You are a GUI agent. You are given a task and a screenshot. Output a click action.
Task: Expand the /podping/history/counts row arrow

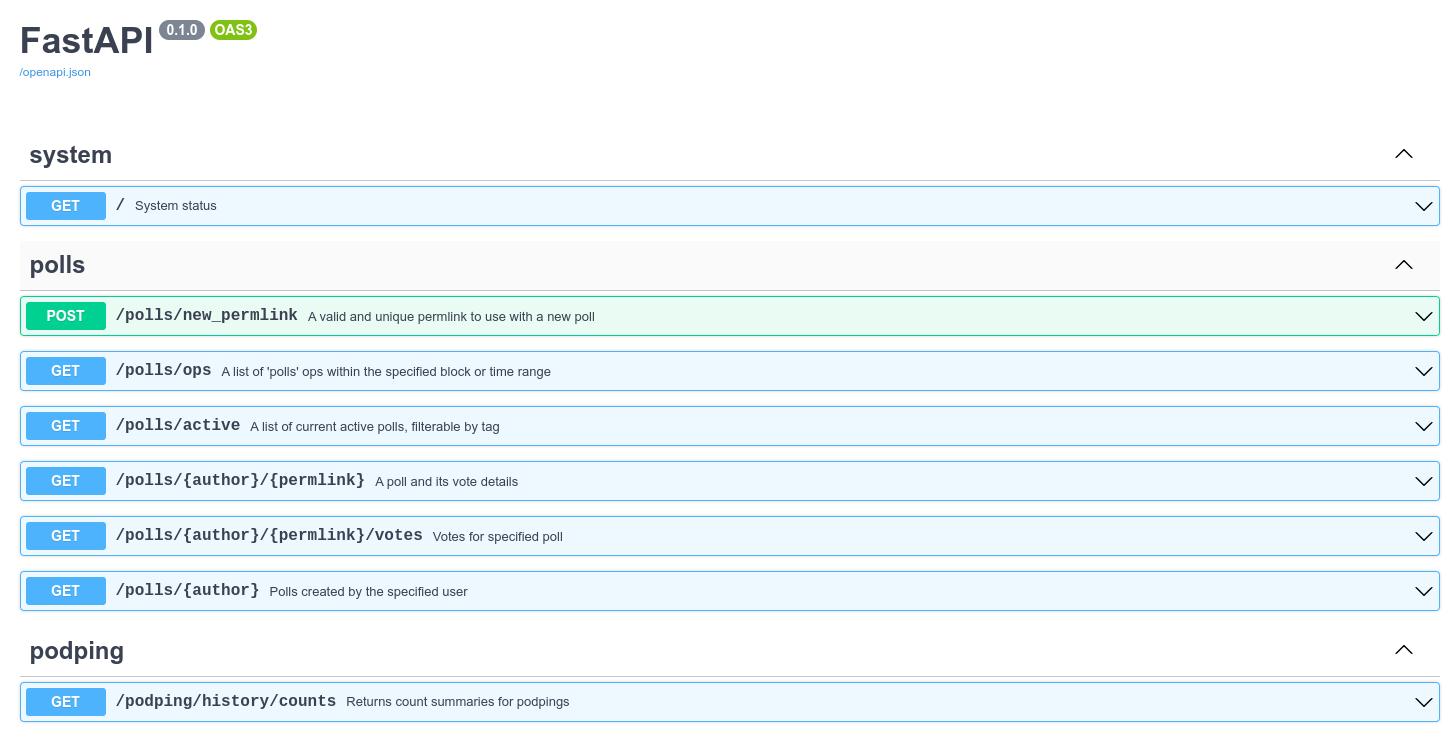[x=1424, y=702]
